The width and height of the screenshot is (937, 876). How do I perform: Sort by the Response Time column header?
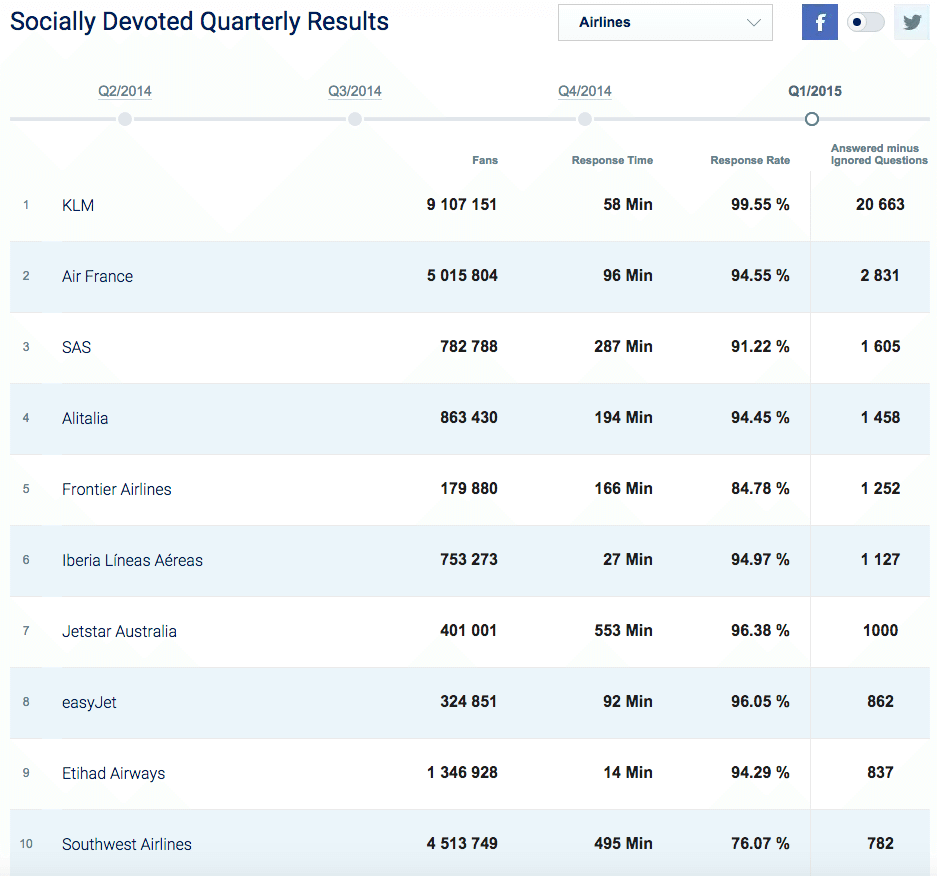613,160
